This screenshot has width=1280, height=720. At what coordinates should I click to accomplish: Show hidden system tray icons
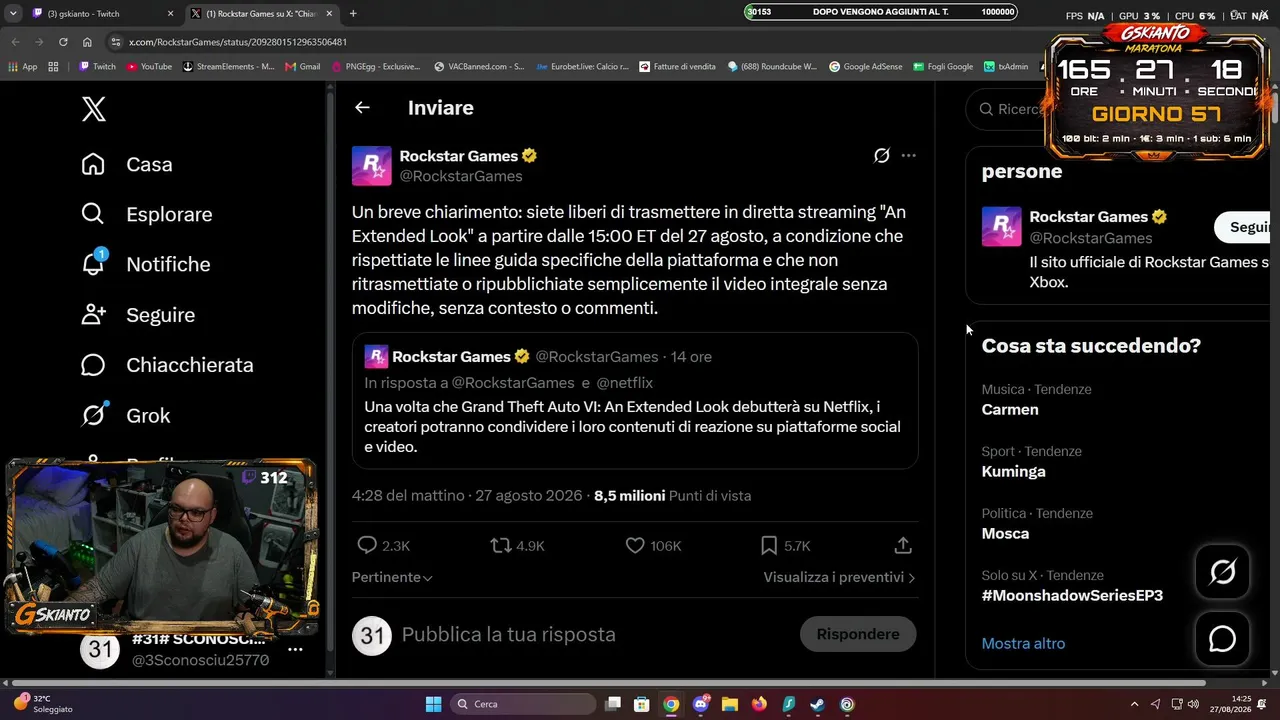pos(1134,704)
